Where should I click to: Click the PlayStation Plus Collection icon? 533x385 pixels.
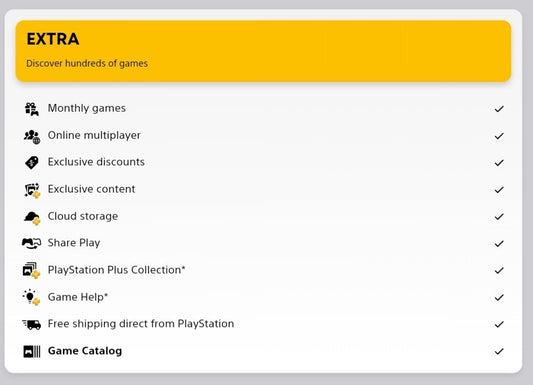point(31,270)
